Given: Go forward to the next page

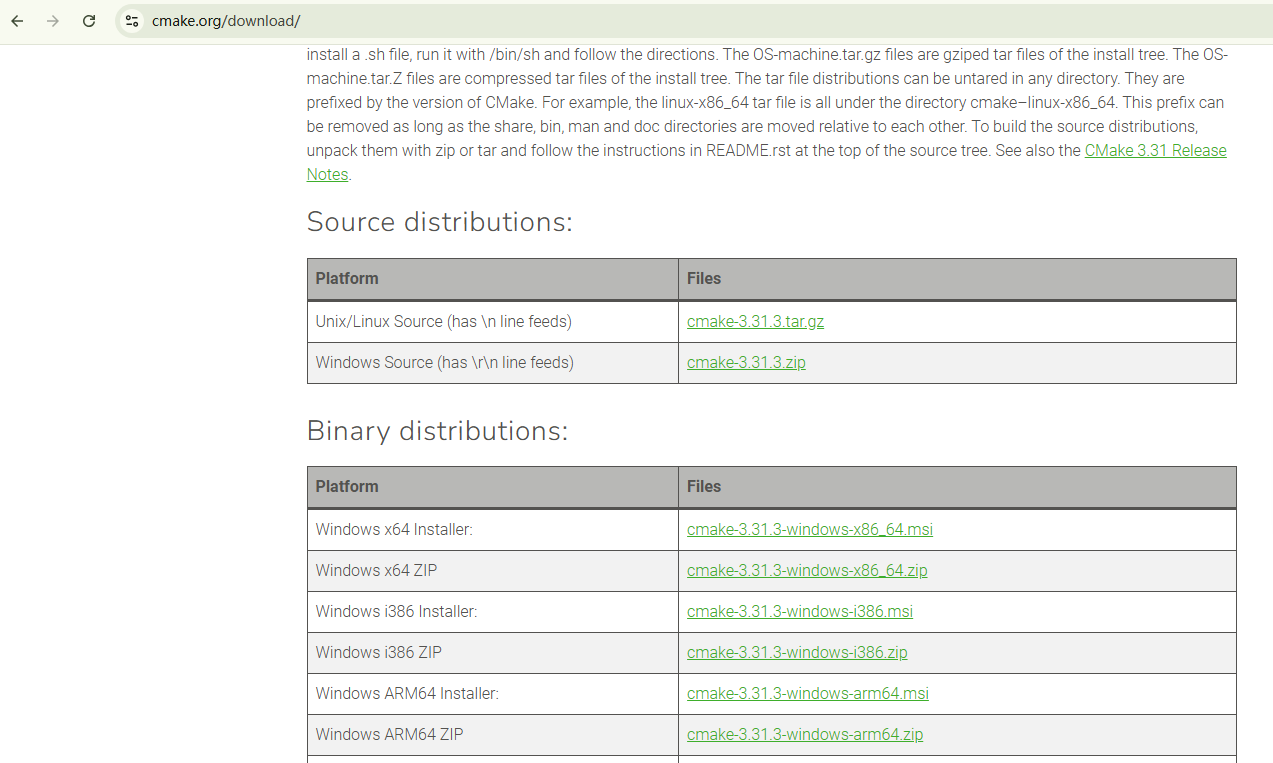Looking at the screenshot, I should tap(53, 21).
